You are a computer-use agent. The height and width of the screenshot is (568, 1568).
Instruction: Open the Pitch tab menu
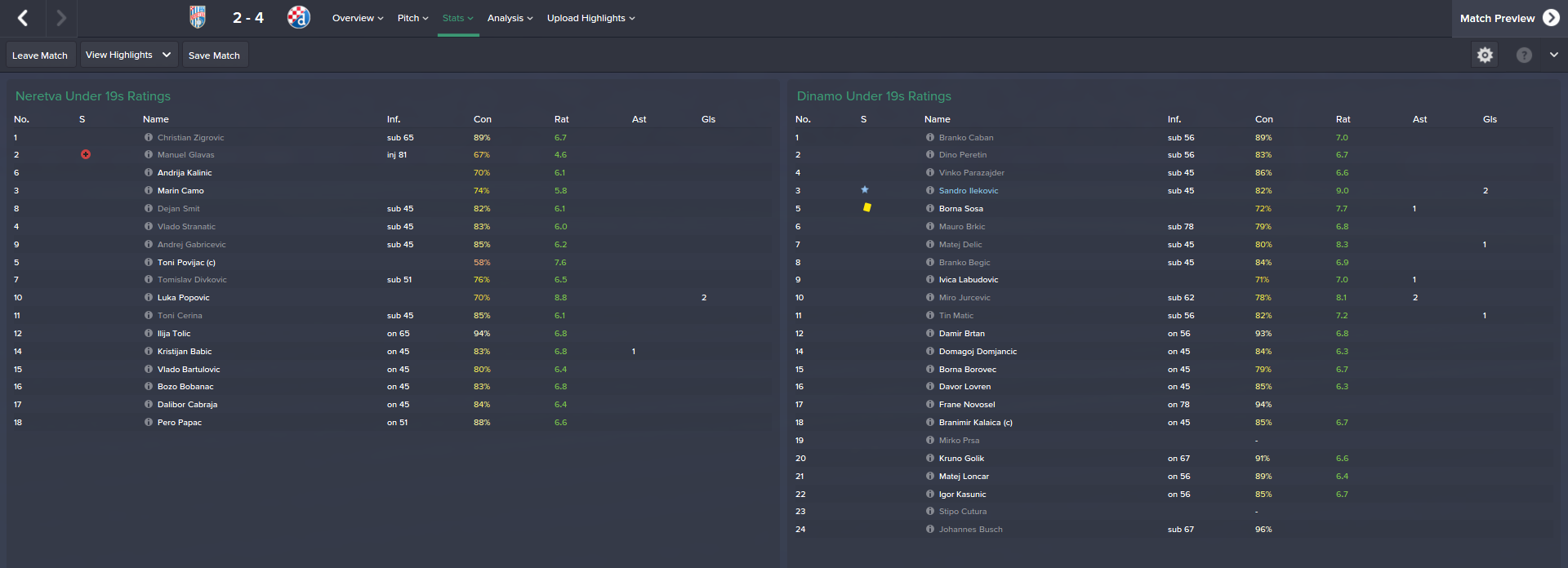point(412,18)
